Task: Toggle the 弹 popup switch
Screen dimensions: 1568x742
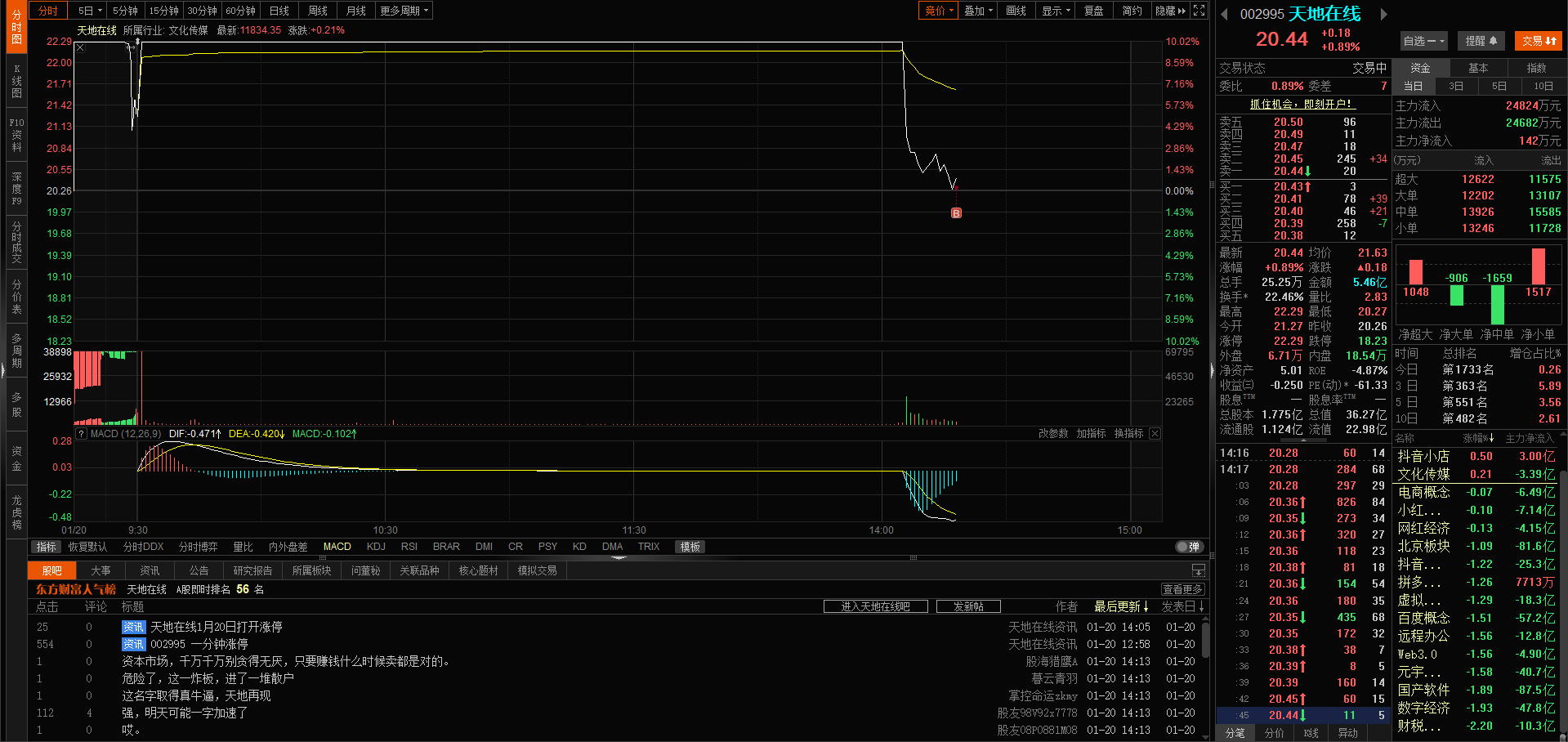Action: tap(1189, 547)
